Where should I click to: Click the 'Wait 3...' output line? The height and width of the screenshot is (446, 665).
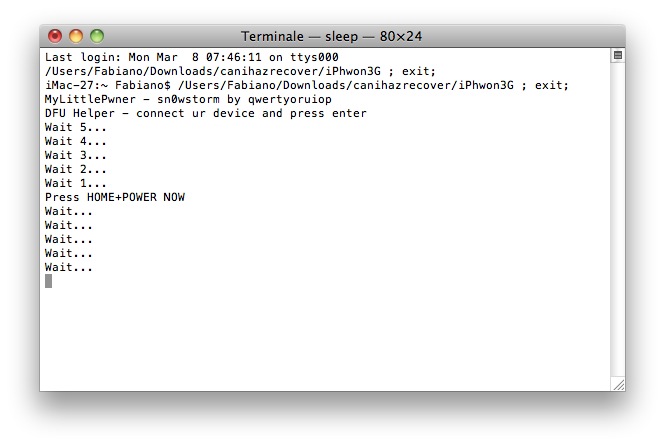[x=75, y=155]
